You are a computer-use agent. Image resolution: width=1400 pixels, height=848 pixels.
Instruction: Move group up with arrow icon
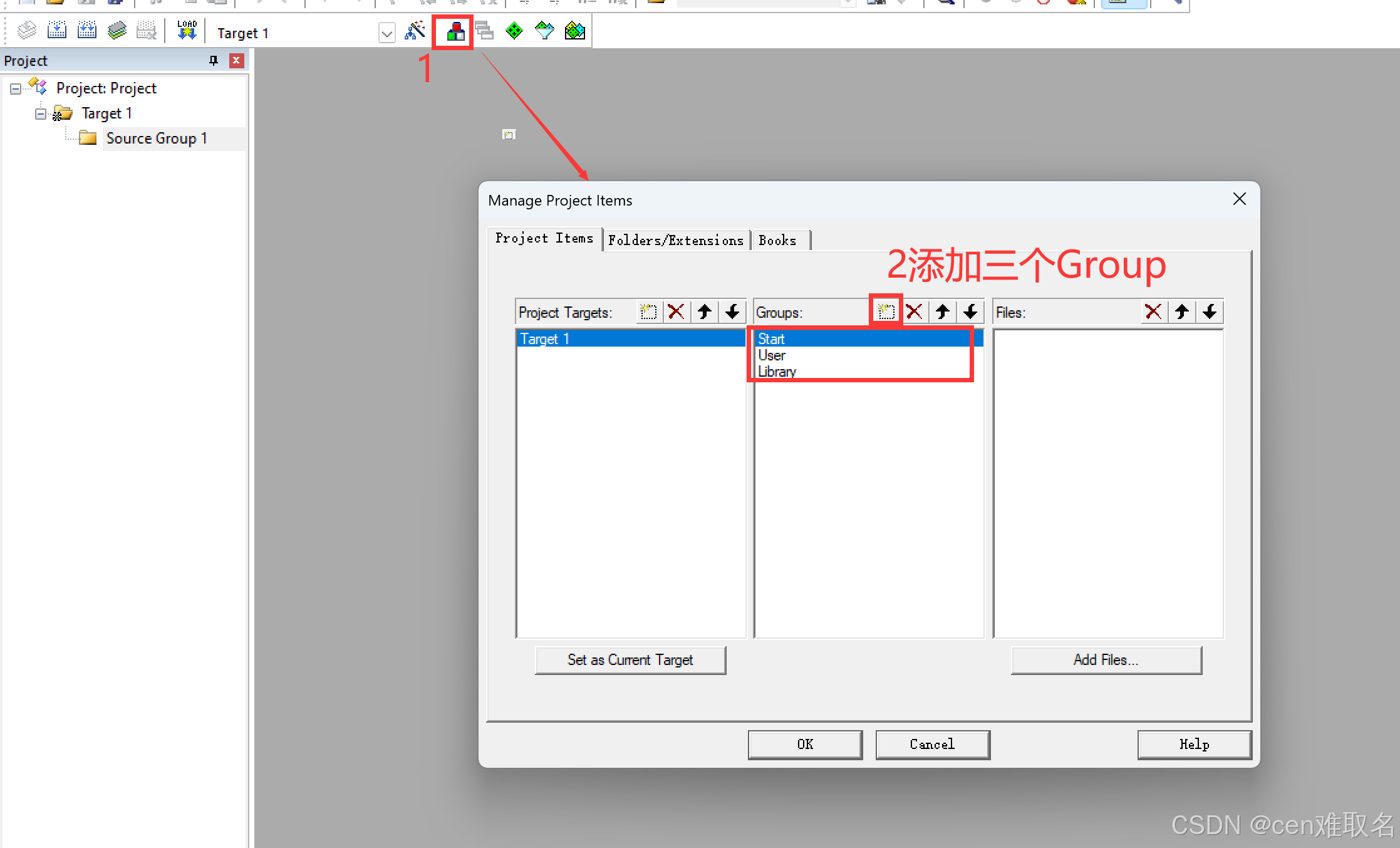[x=942, y=311]
